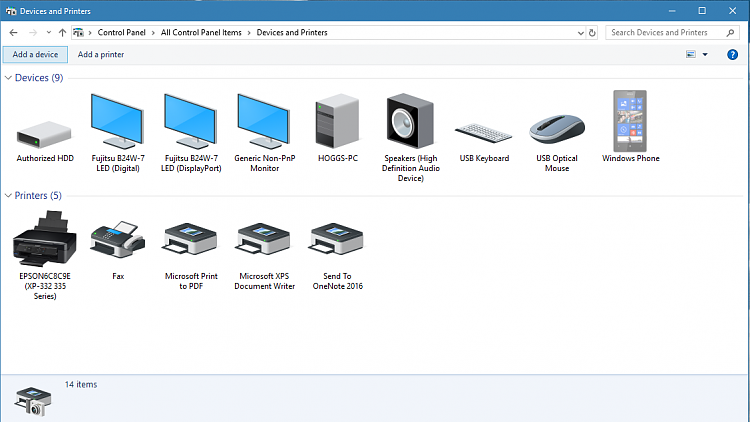Select the EPSON XP-332 335 Series printer
This screenshot has height=422, width=750.
point(44,239)
